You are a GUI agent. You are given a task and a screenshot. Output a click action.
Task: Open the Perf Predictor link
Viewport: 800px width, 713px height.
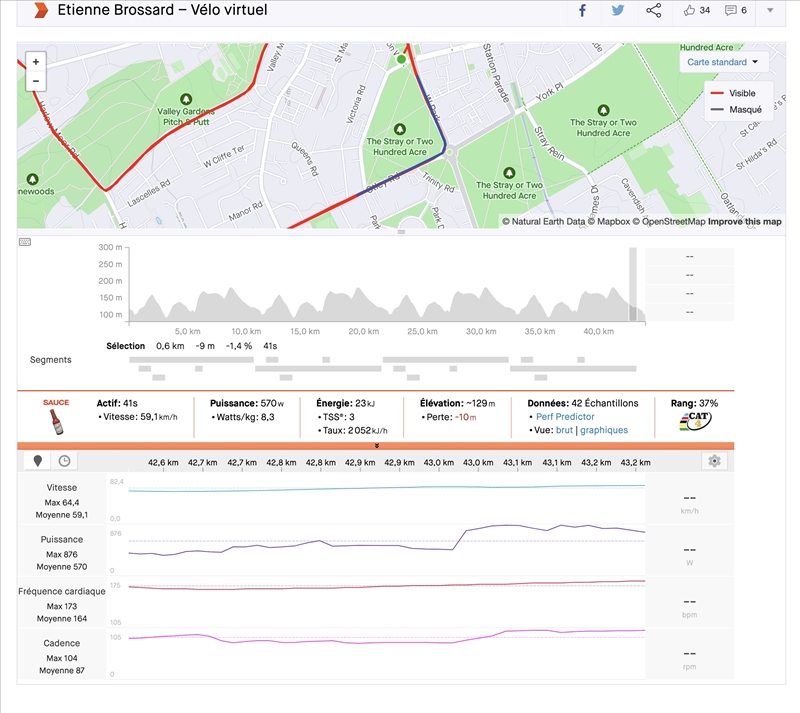pos(565,416)
